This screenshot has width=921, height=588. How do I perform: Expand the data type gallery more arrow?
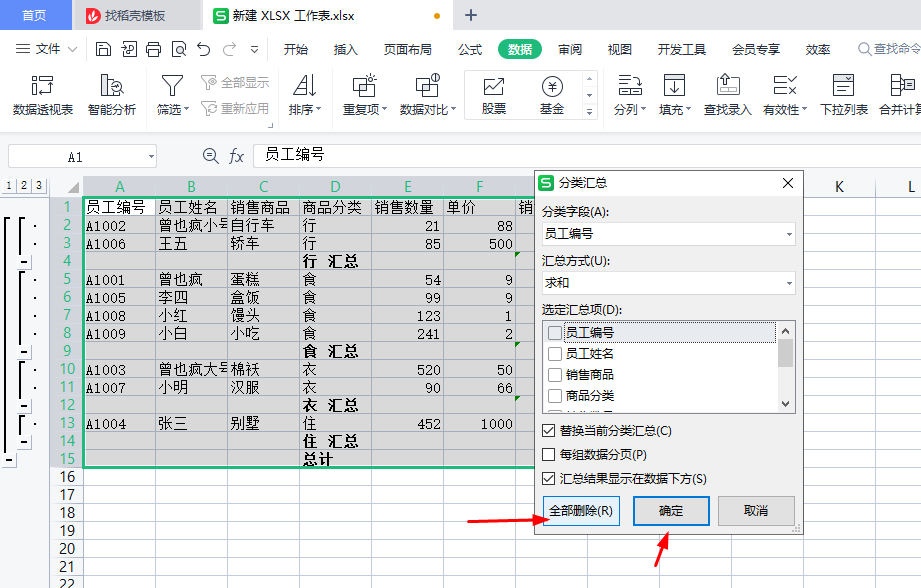(589, 111)
